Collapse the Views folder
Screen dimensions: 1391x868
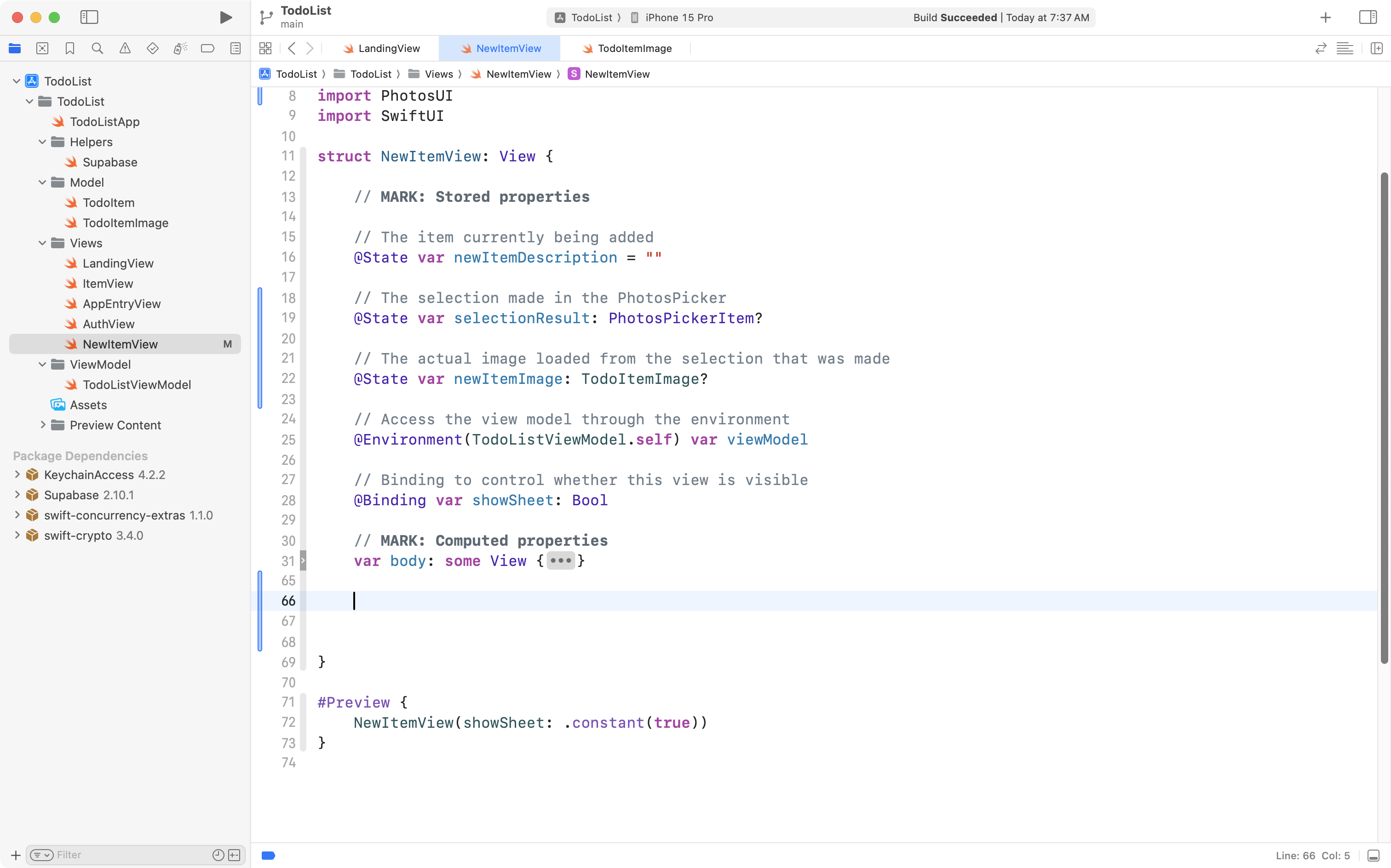pos(41,243)
